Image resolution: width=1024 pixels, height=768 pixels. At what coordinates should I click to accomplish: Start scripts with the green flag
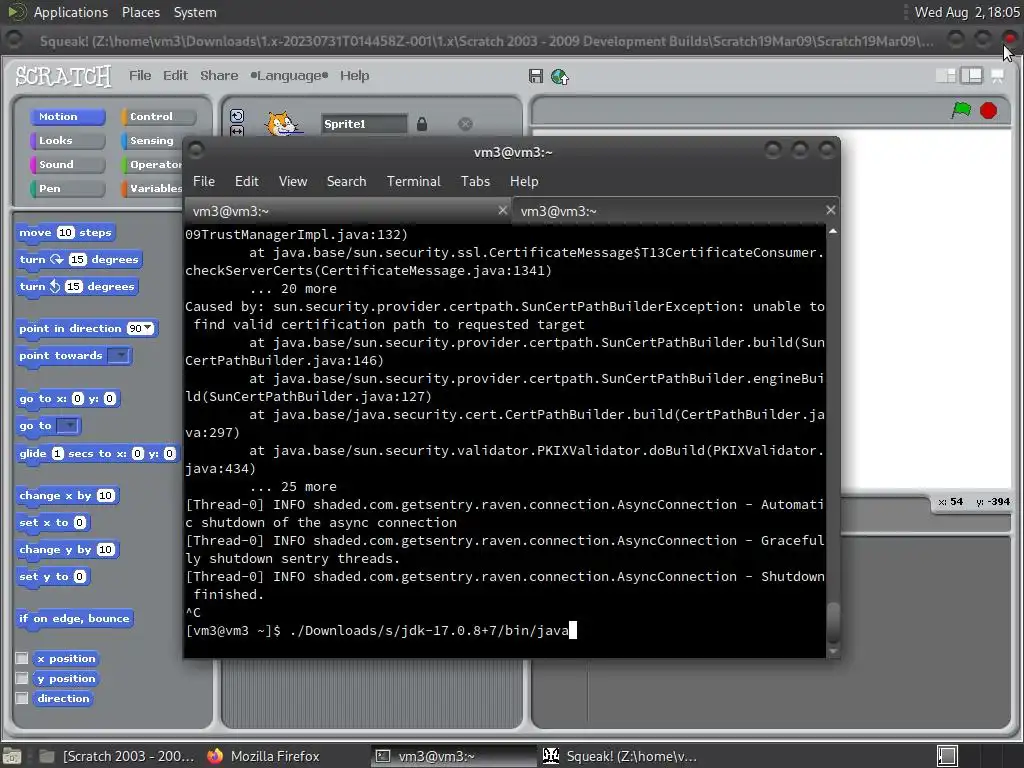(x=961, y=110)
